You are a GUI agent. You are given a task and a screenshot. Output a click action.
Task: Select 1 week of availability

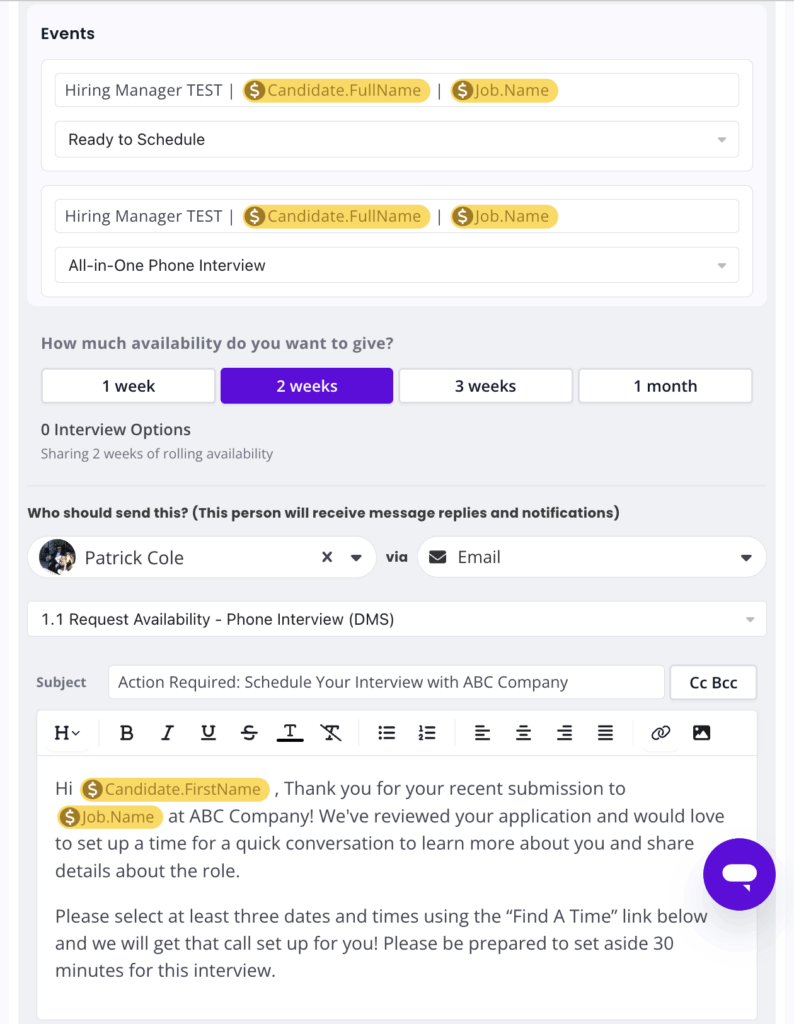(128, 386)
